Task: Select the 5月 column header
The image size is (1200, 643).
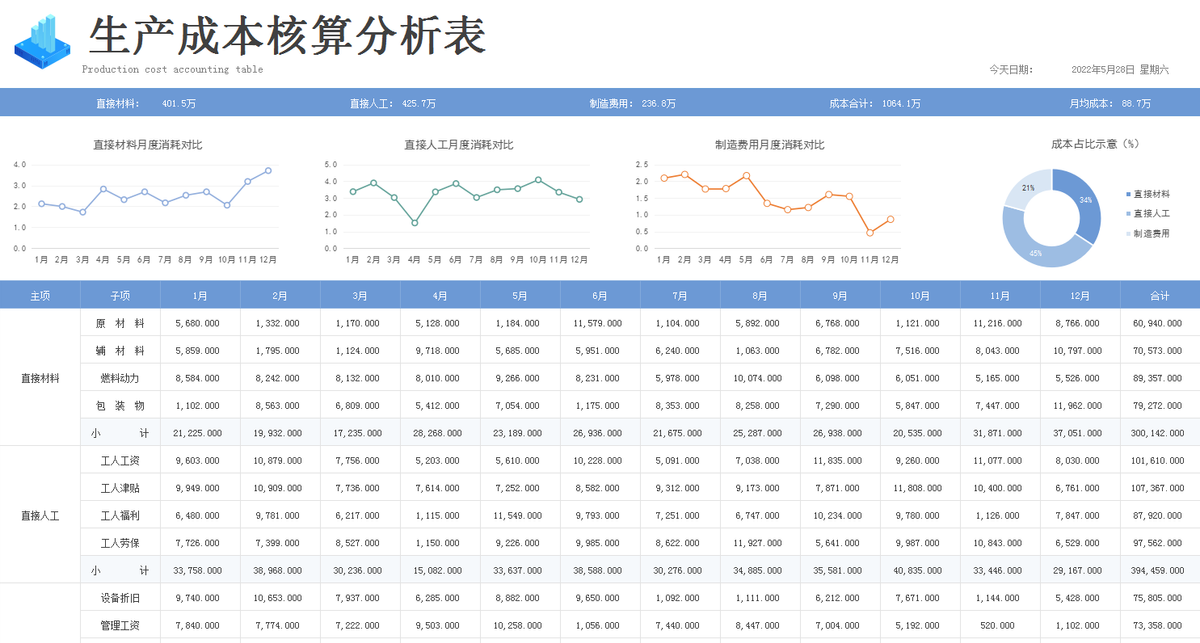Action: [519, 294]
